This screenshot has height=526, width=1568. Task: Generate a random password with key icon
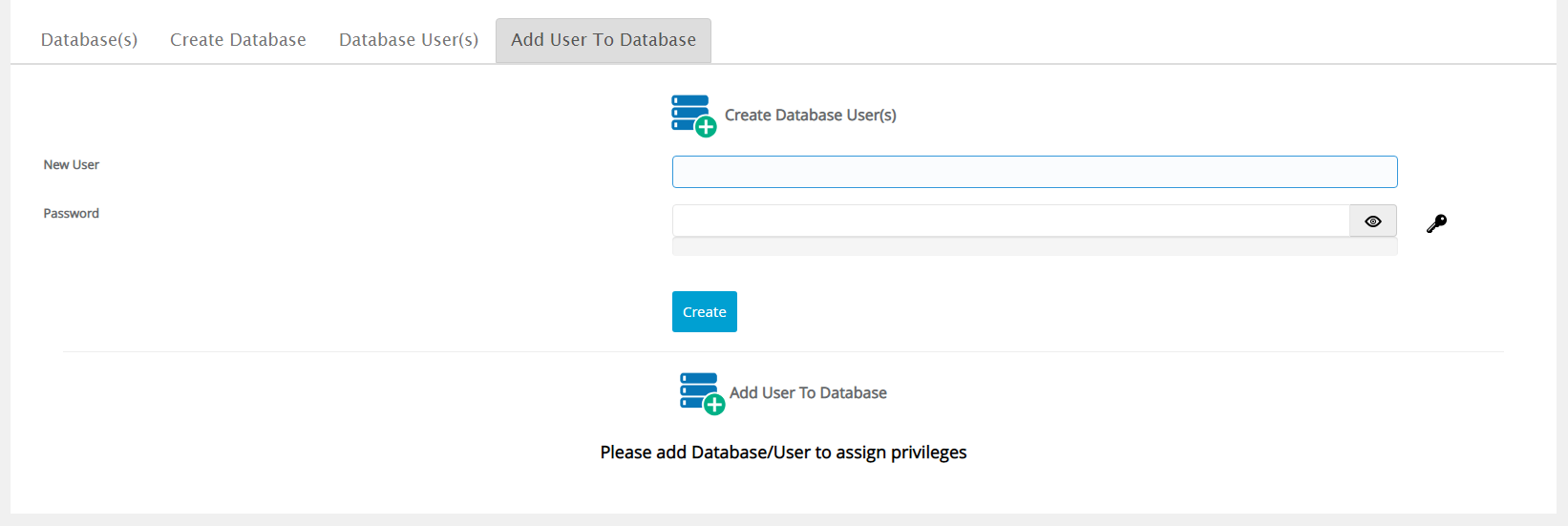[x=1436, y=223]
